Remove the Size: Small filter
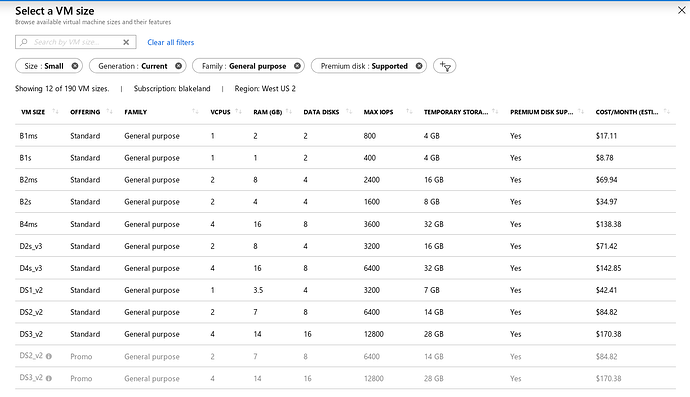The height and width of the screenshot is (397, 690). click(75, 66)
